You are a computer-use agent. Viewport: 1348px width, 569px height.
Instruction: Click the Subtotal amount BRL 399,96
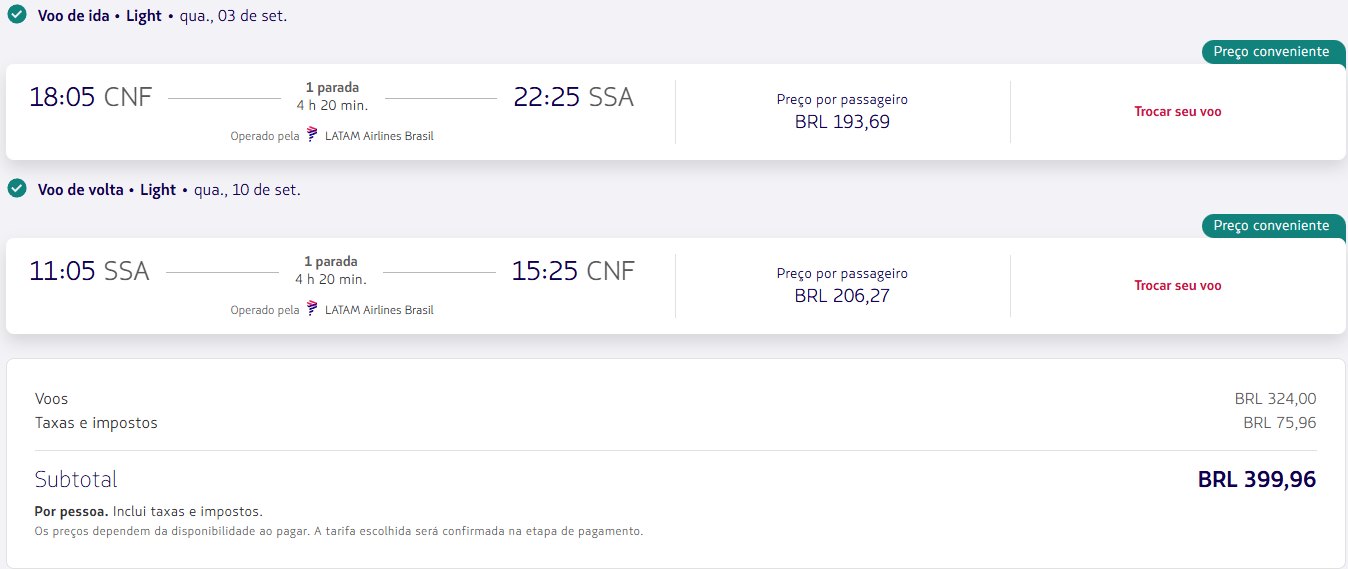click(x=1257, y=480)
